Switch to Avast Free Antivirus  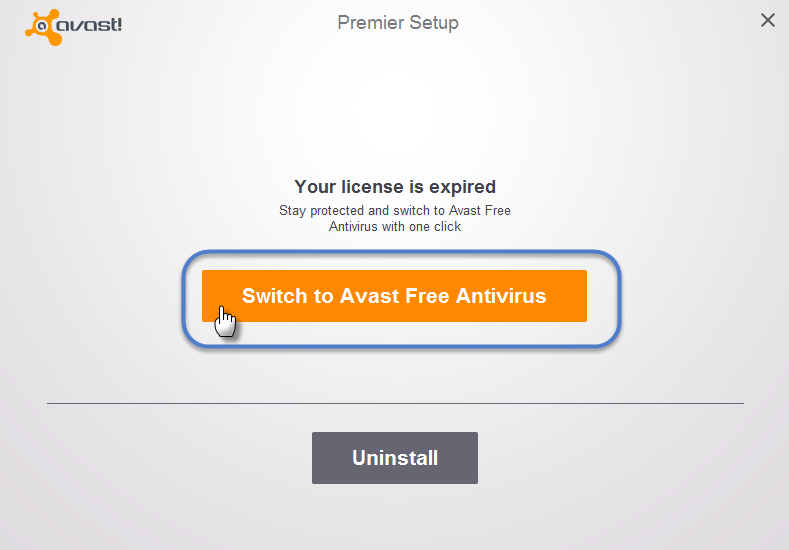click(x=394, y=296)
